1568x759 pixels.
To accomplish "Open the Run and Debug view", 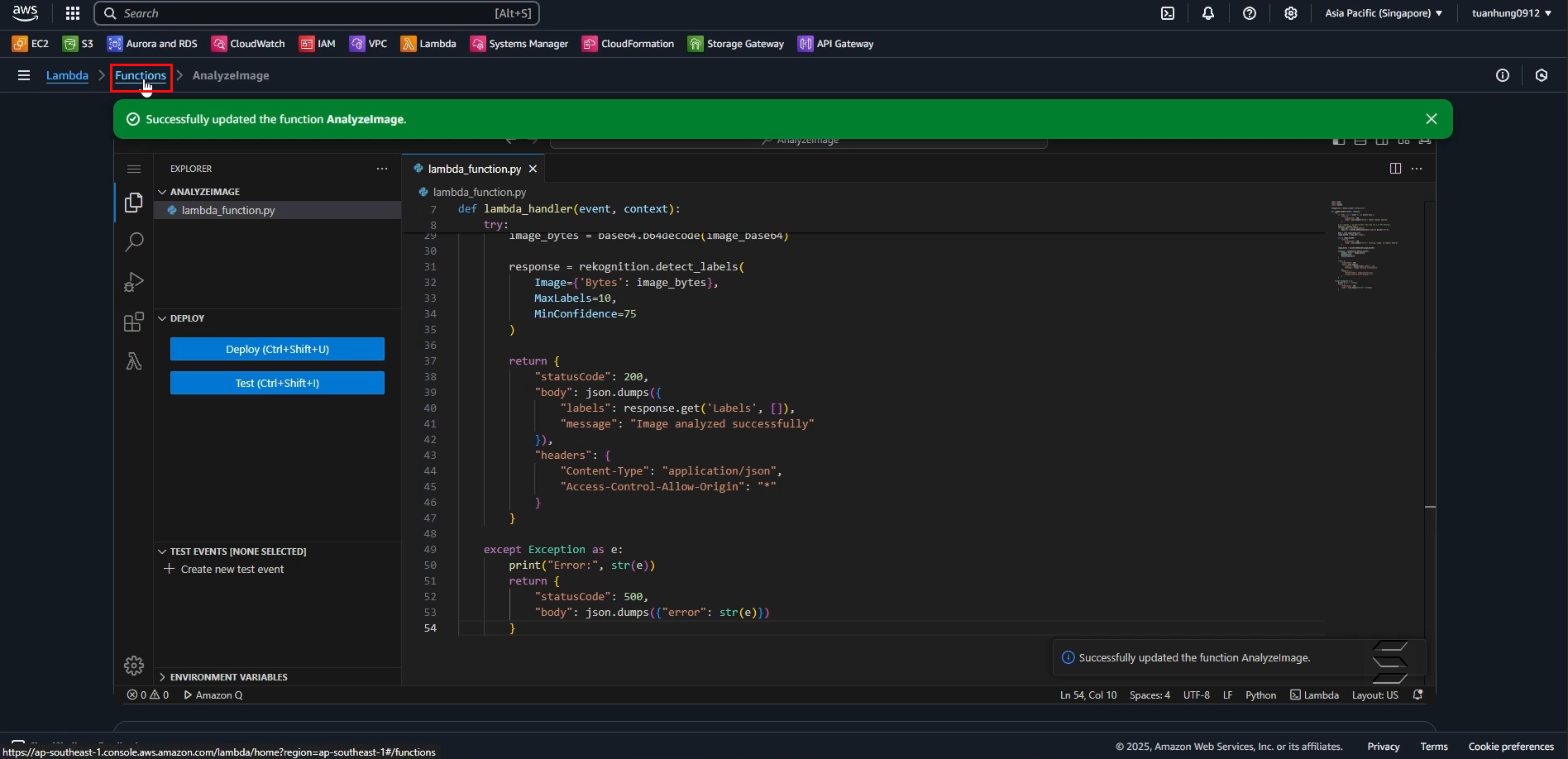I will tap(134, 282).
